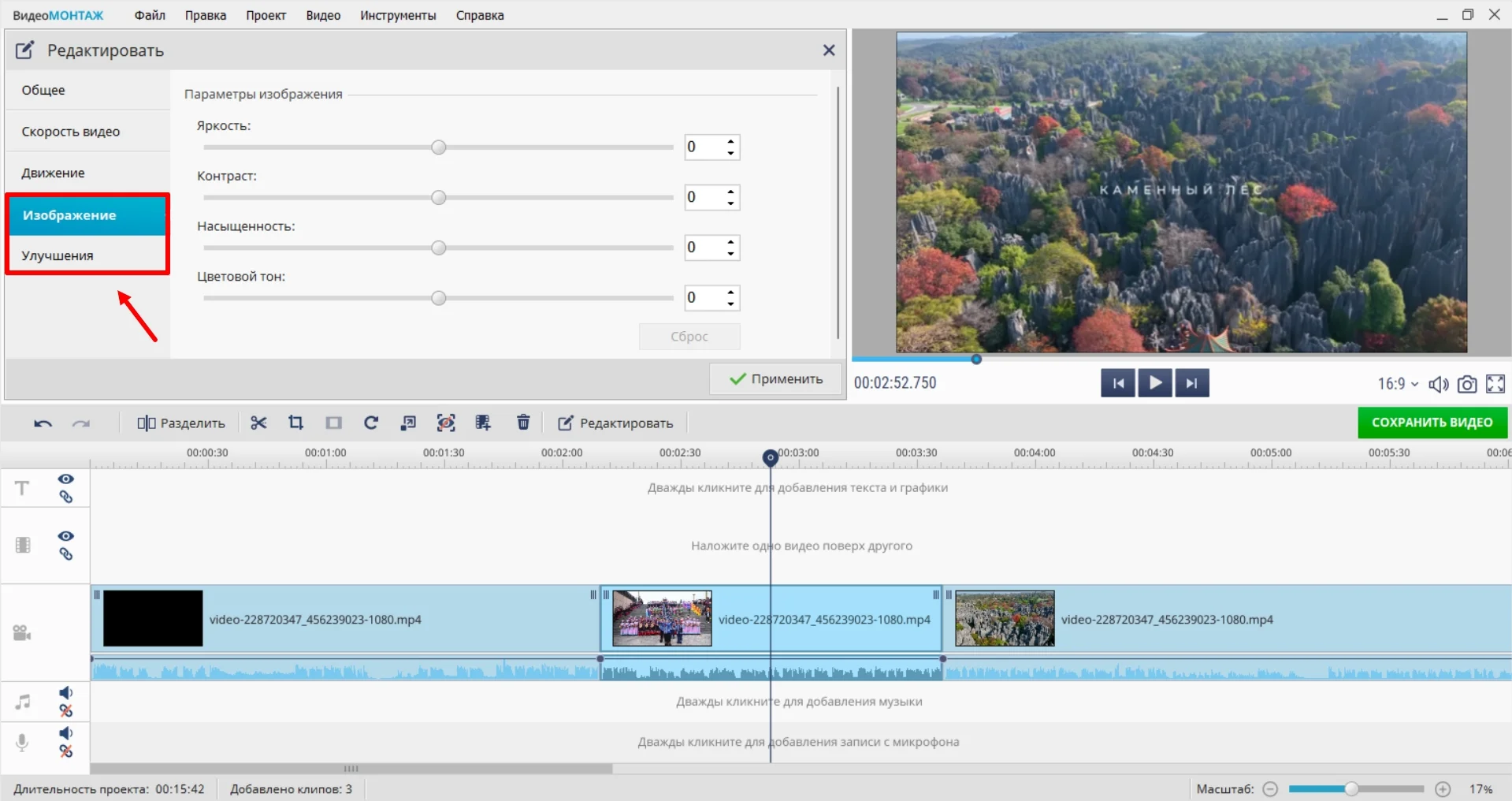Screen dimensions: 1512x801
Task: Click the Разделить split tool
Action: 181,423
